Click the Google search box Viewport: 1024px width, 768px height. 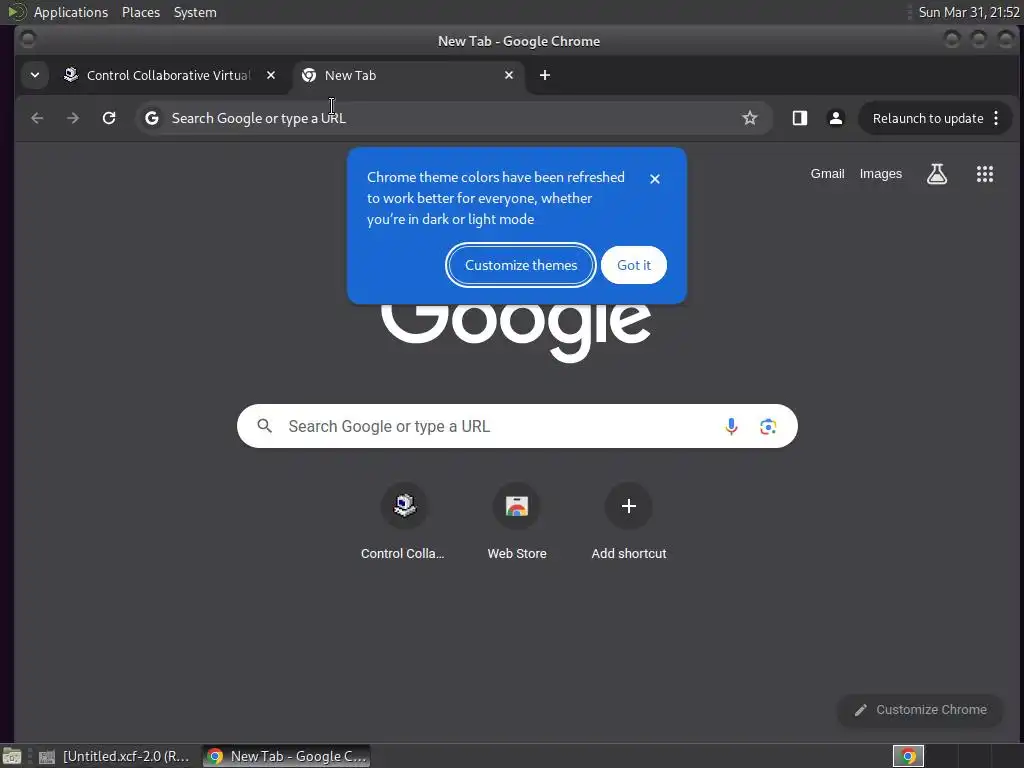tap(517, 426)
